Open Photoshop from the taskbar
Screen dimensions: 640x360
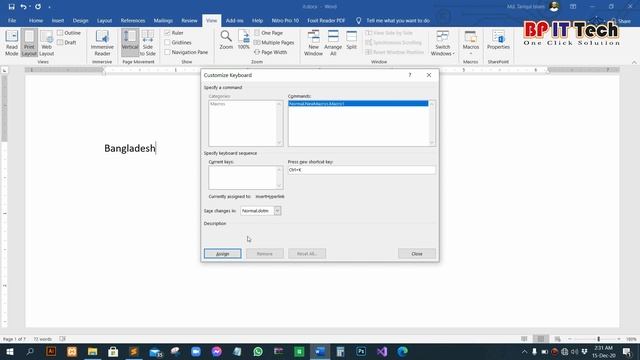(x=361, y=351)
